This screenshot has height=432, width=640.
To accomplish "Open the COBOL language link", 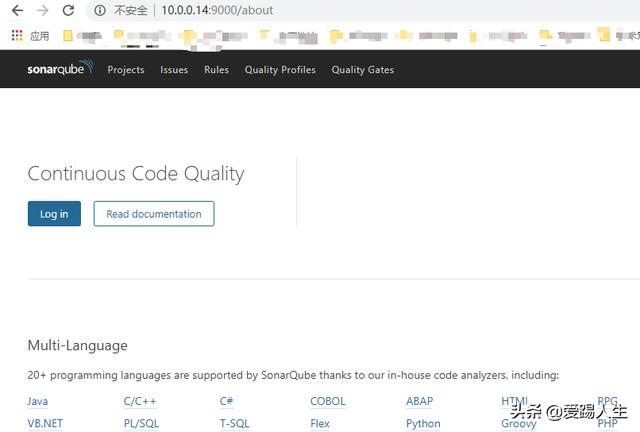I will [328, 401].
